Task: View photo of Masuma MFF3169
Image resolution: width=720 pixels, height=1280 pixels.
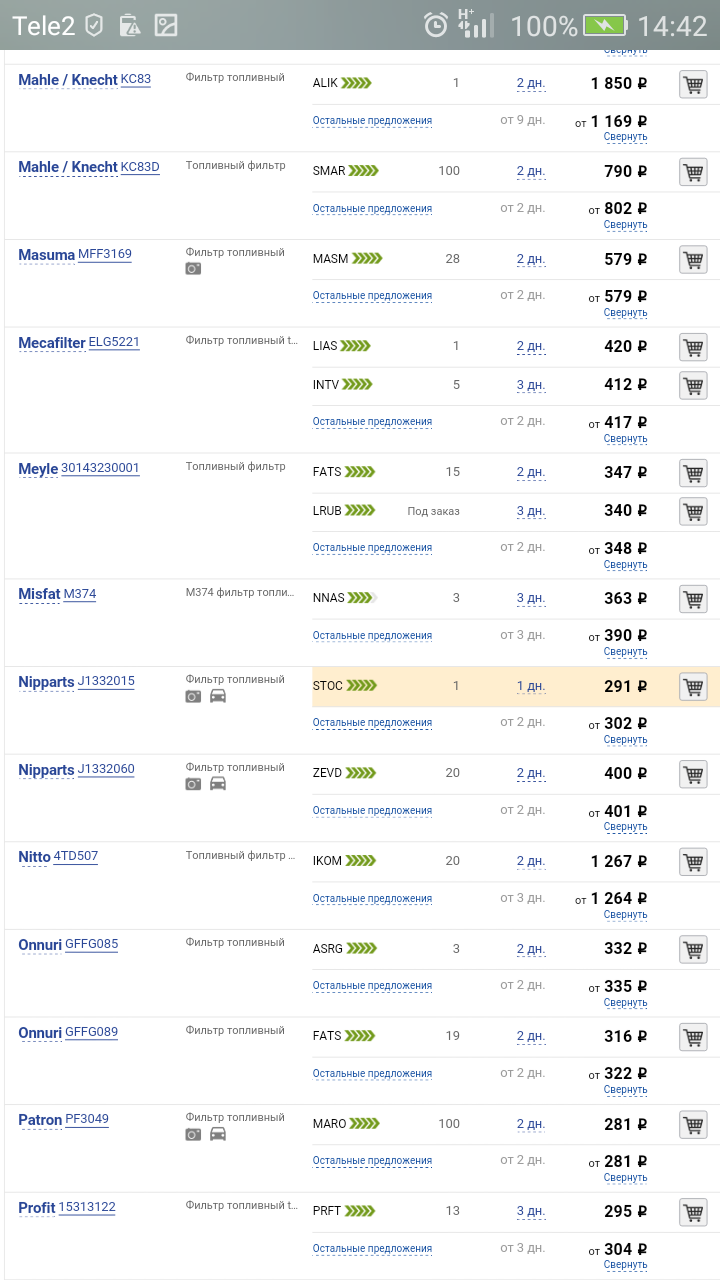Action: click(193, 269)
